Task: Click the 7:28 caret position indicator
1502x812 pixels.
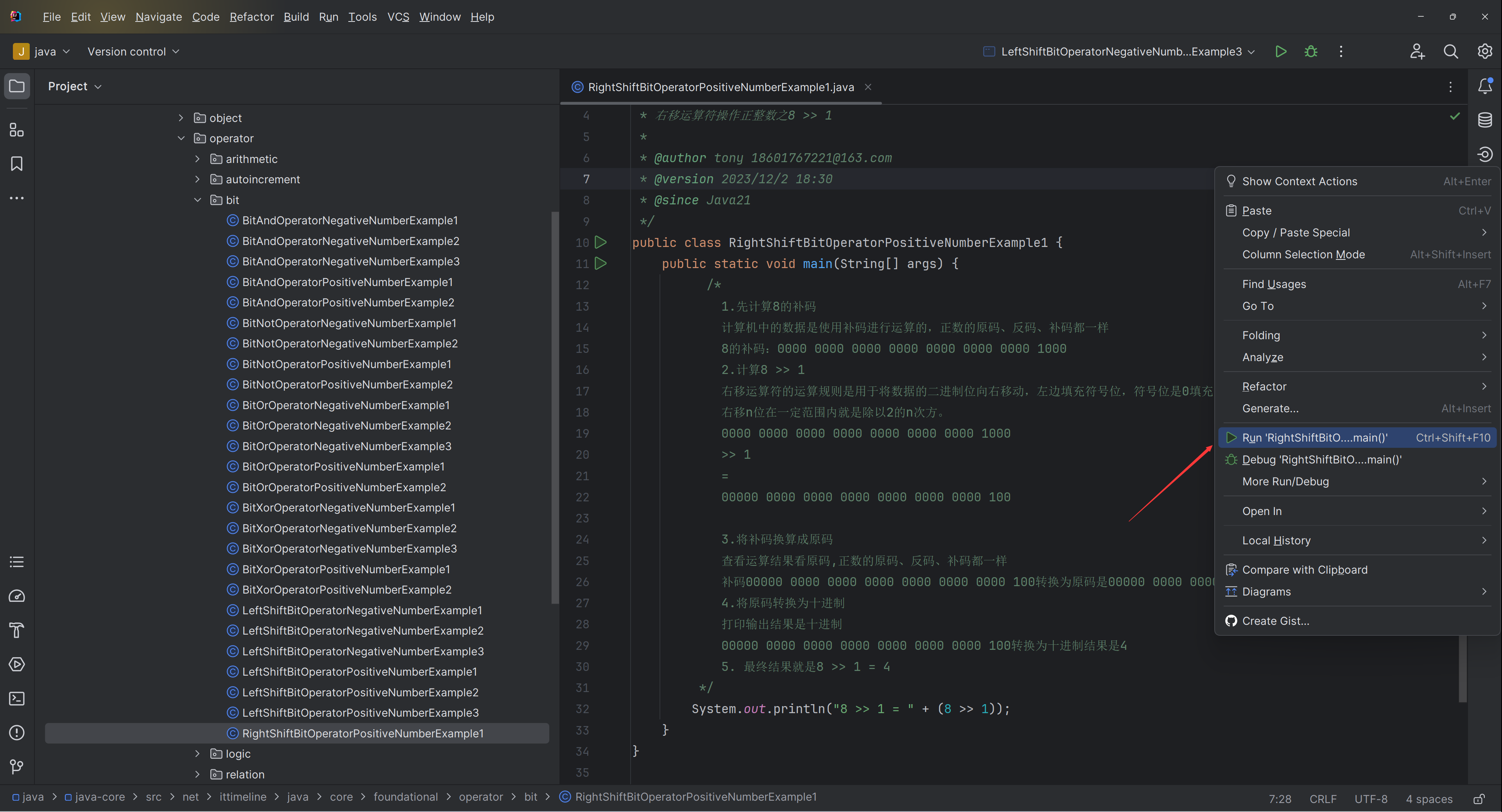Action: coord(1280,799)
